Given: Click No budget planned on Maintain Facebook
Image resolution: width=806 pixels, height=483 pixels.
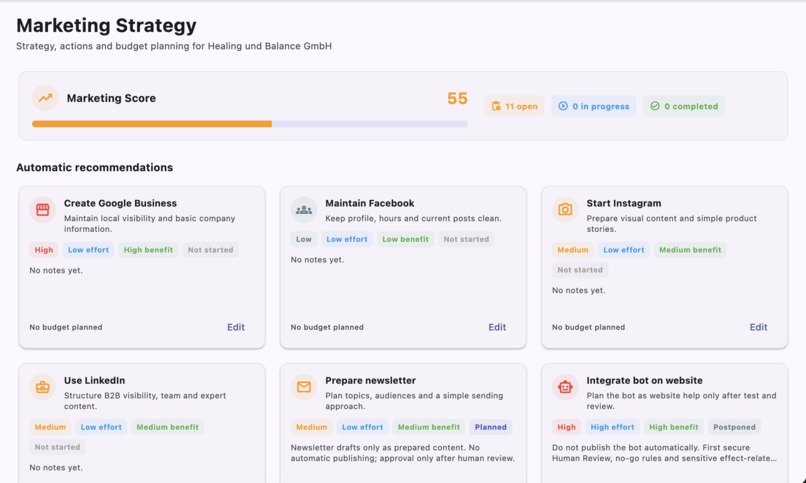Looking at the screenshot, I should 327,327.
